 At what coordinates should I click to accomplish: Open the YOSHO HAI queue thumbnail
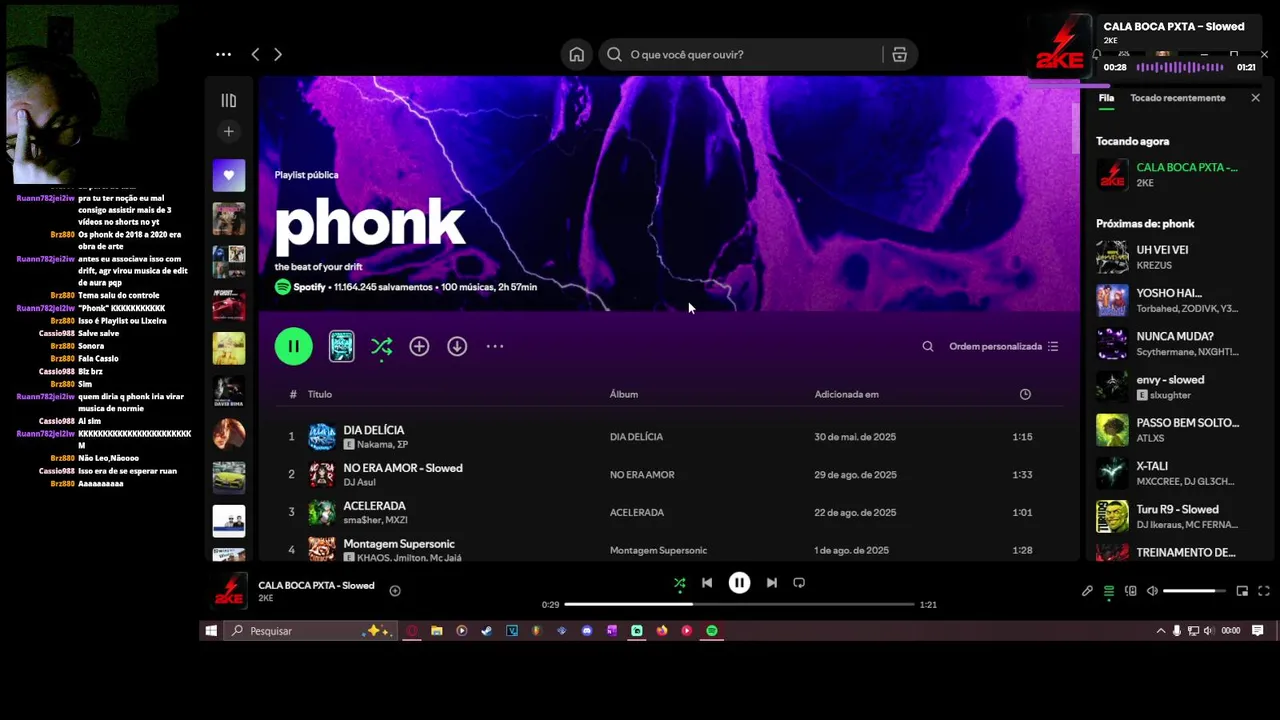point(1112,300)
